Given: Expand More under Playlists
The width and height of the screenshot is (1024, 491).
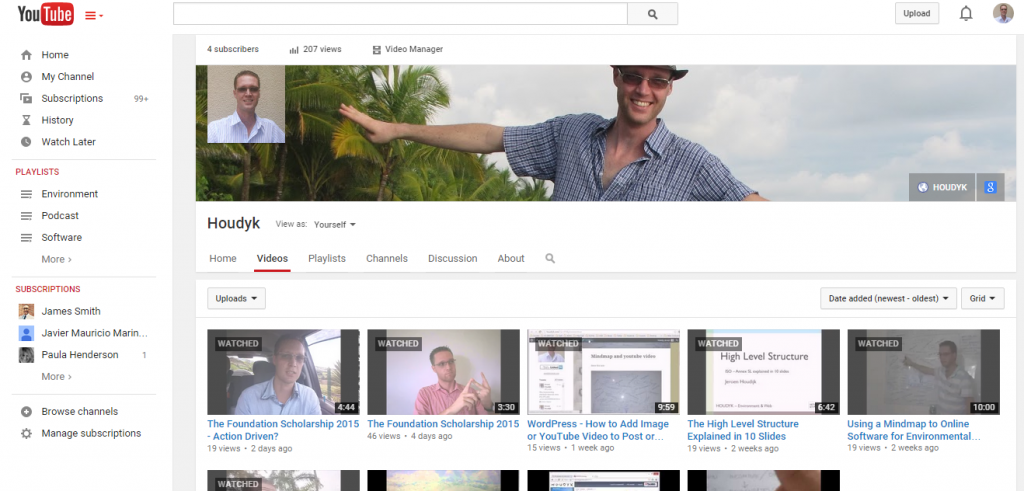Looking at the screenshot, I should (x=56, y=259).
